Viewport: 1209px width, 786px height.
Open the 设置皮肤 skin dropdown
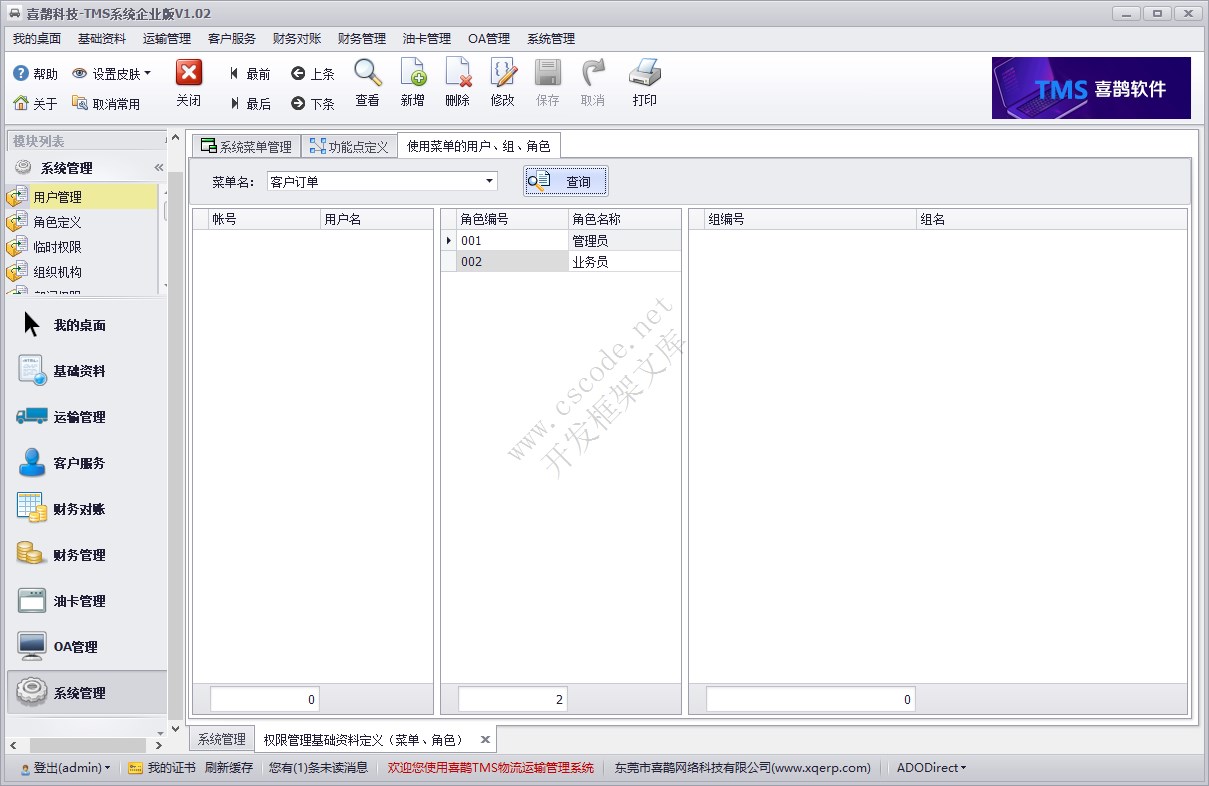coord(112,74)
